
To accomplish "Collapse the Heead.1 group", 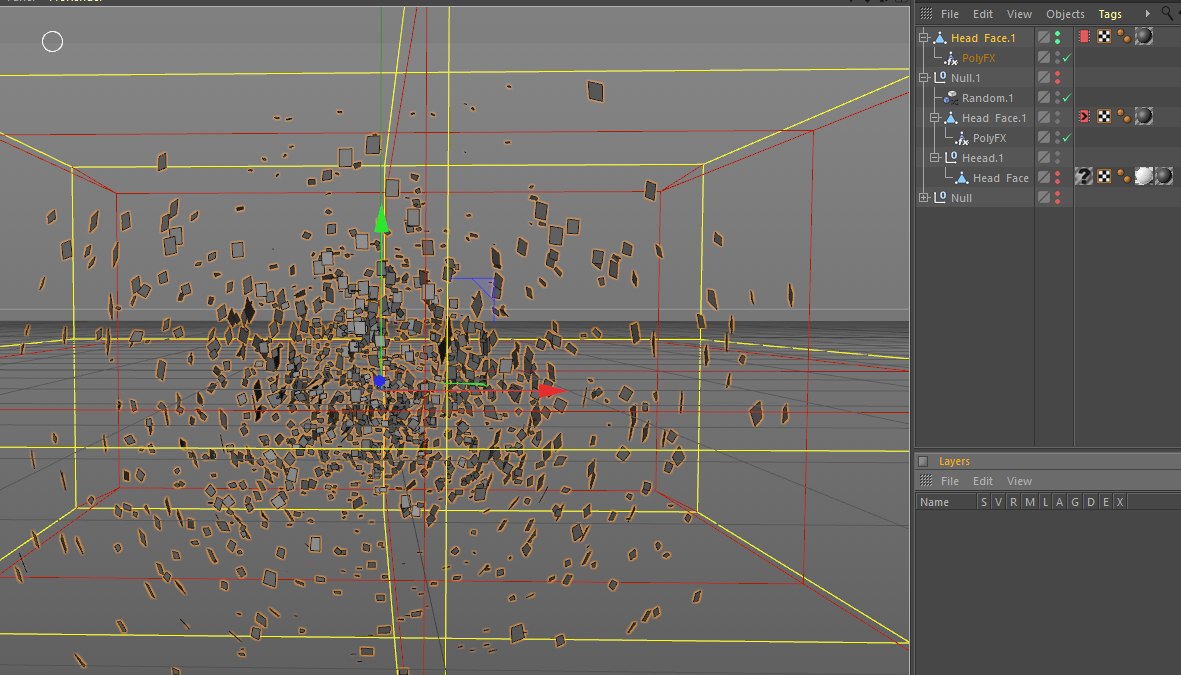I will click(x=934, y=157).
